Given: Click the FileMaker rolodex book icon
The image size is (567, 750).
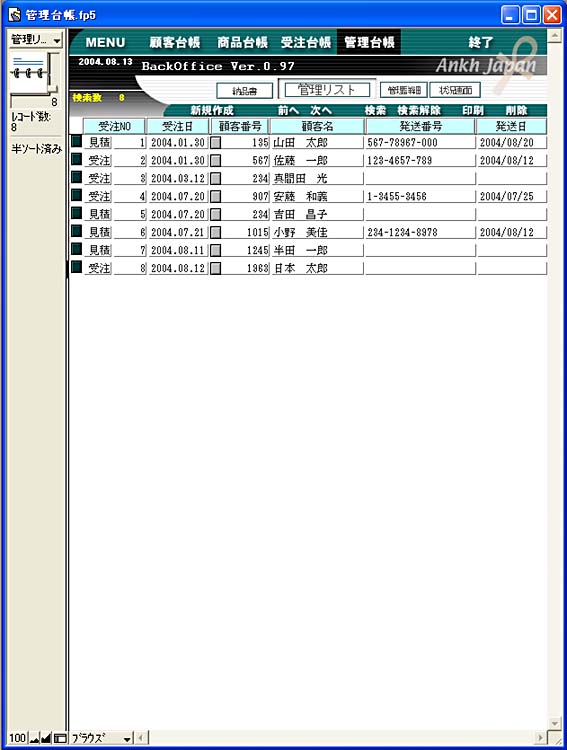Looking at the screenshot, I should pyautogui.click(x=29, y=73).
